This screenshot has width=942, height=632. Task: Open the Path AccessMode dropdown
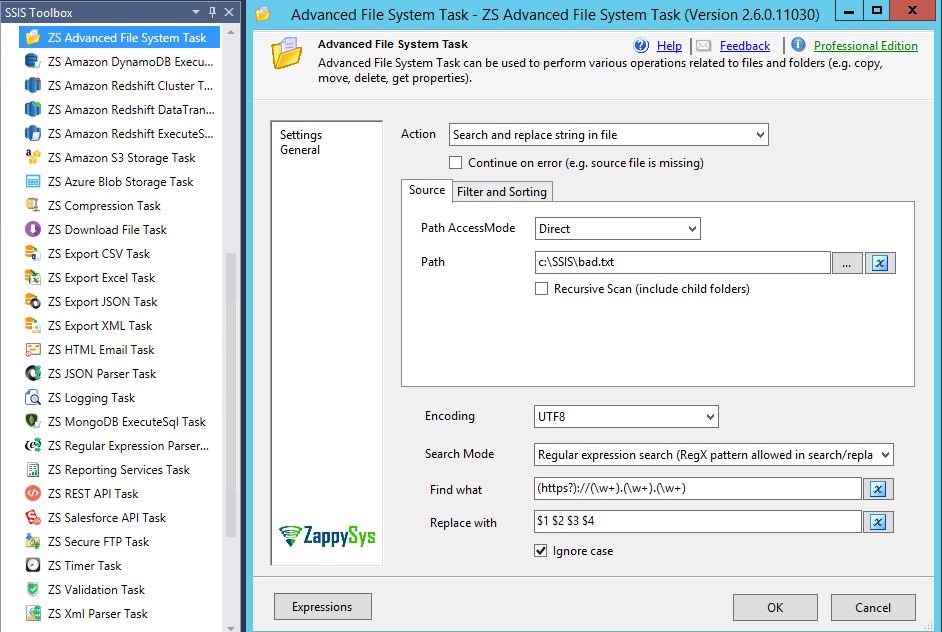692,229
